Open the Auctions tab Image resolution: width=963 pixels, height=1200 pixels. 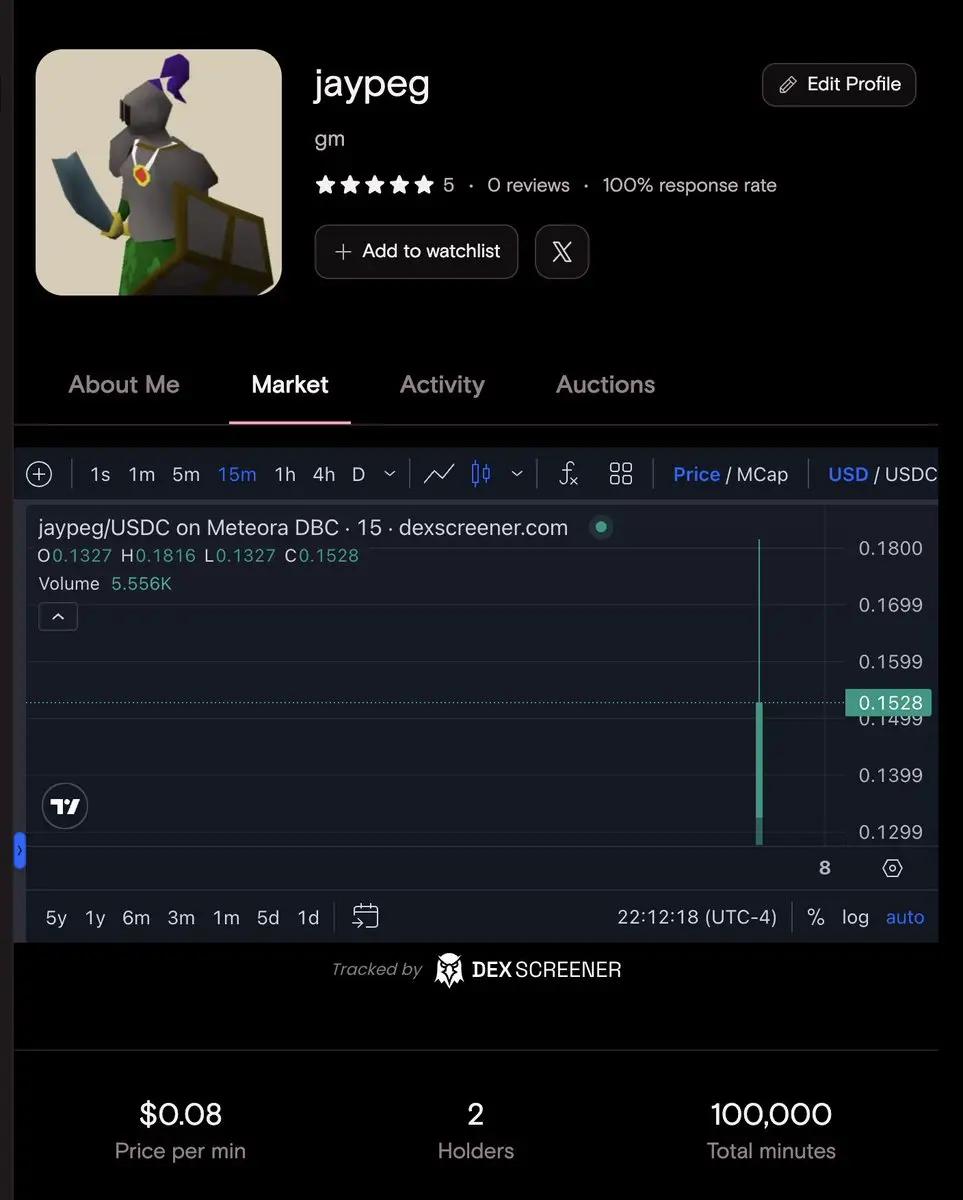click(605, 385)
